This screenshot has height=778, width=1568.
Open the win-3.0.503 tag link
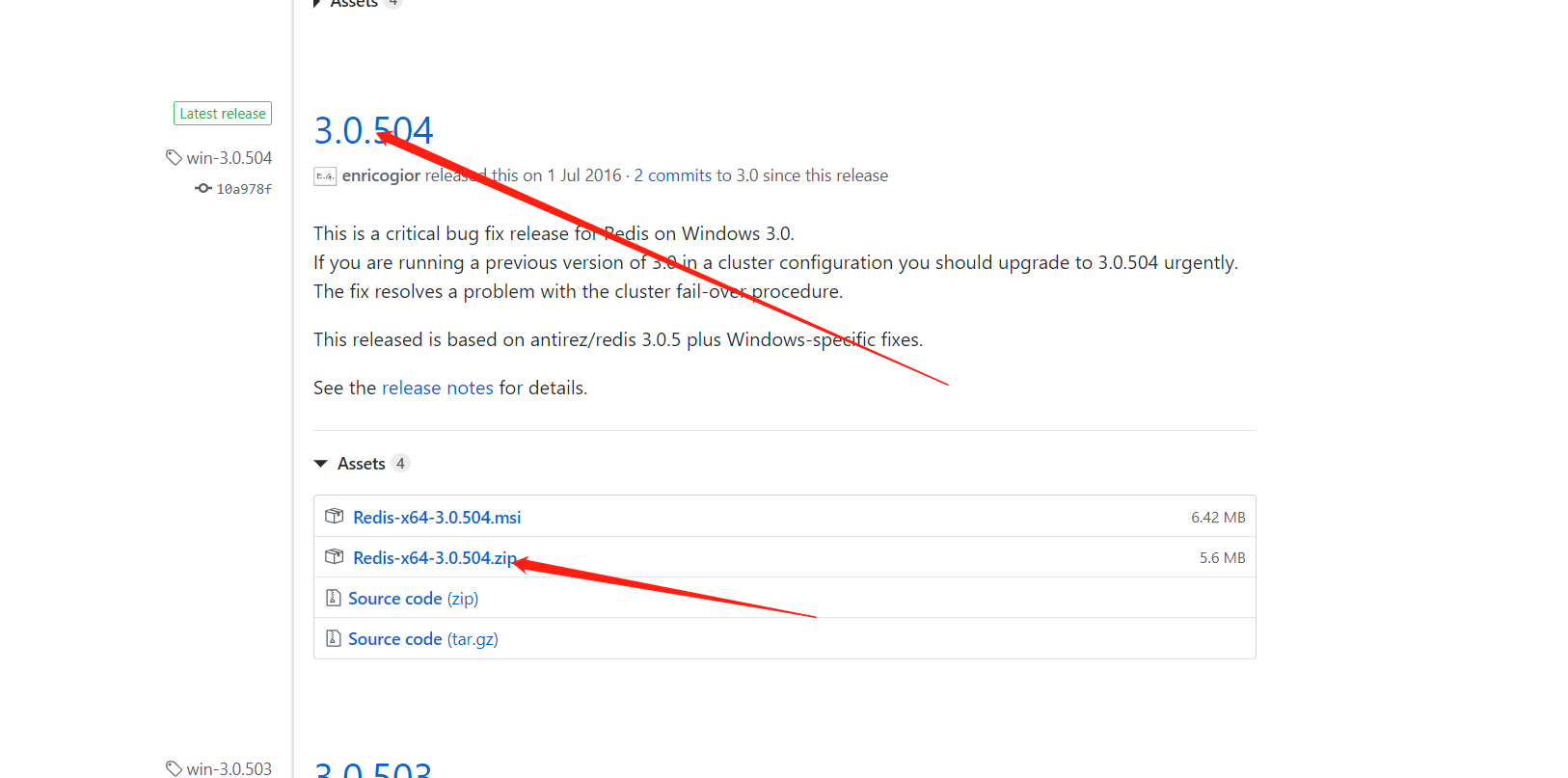coord(230,768)
